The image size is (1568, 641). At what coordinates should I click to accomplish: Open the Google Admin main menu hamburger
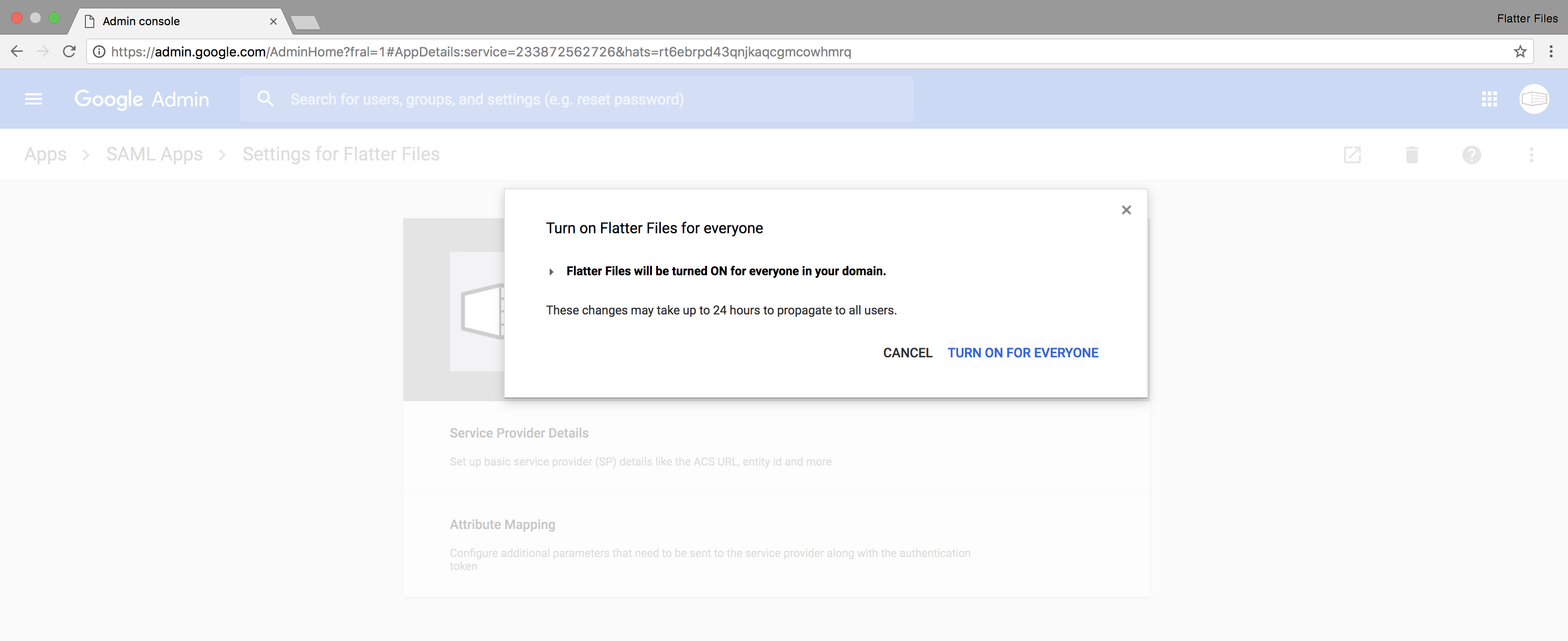pos(34,98)
